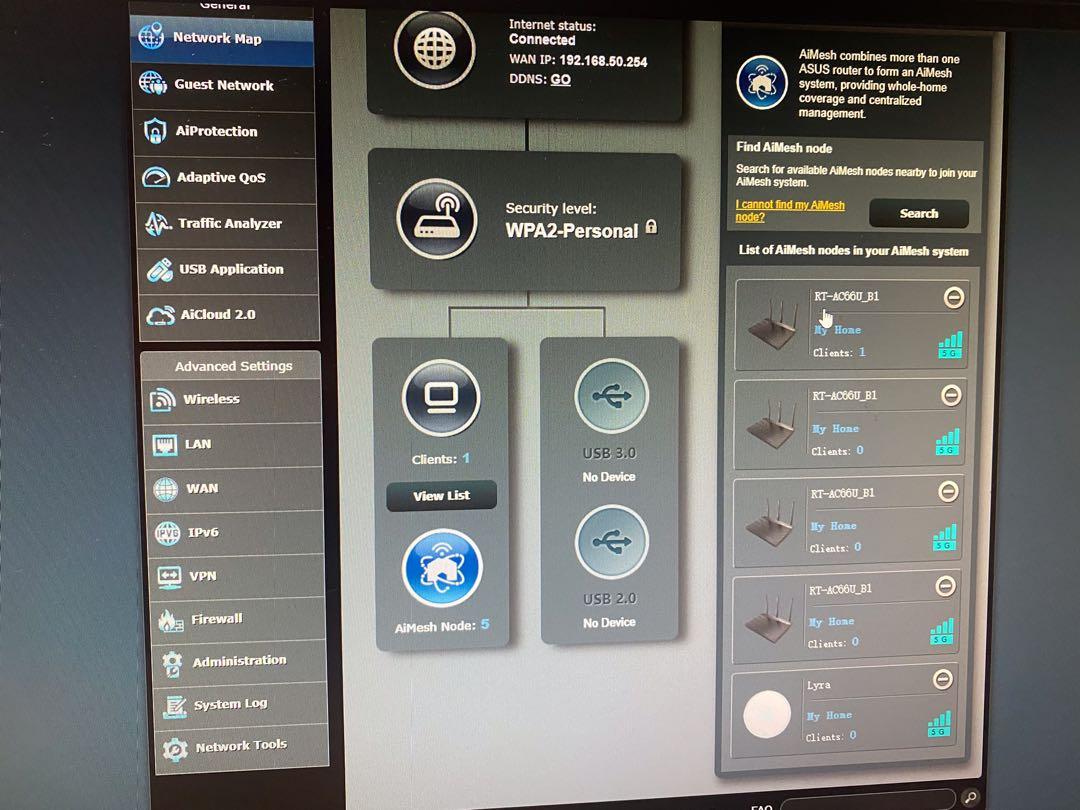The image size is (1080, 810).
Task: Click the Clients computer icon
Action: coord(441,398)
